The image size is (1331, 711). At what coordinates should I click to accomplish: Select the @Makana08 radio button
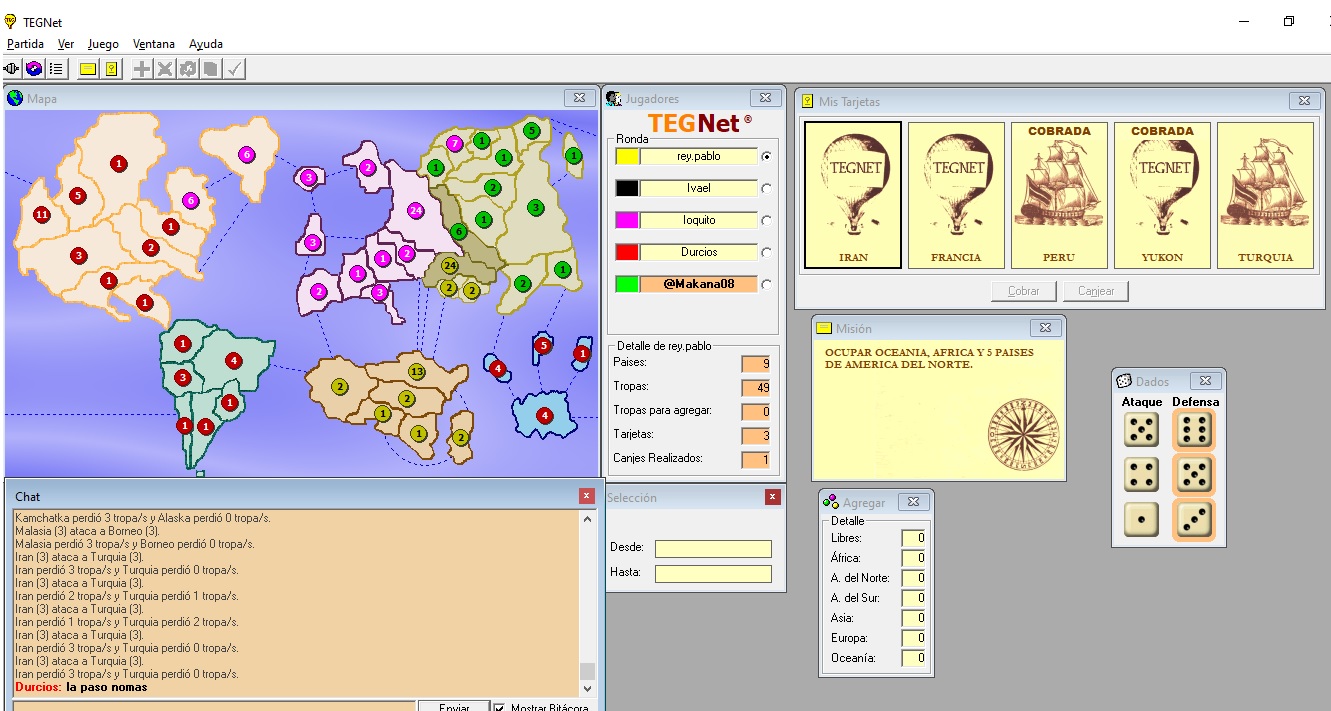(767, 284)
